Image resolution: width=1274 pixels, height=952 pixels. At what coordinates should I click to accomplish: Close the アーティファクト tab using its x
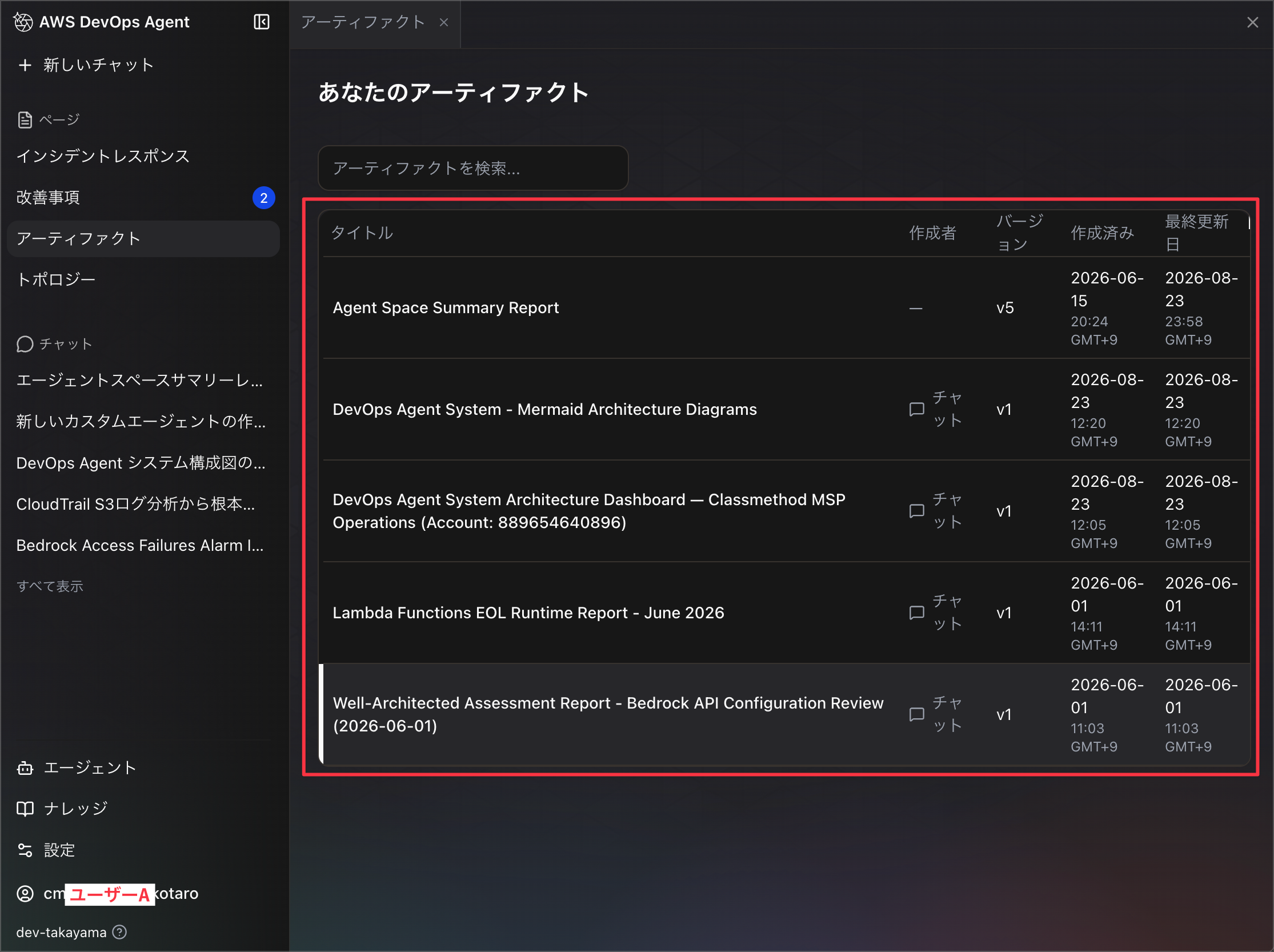(443, 22)
